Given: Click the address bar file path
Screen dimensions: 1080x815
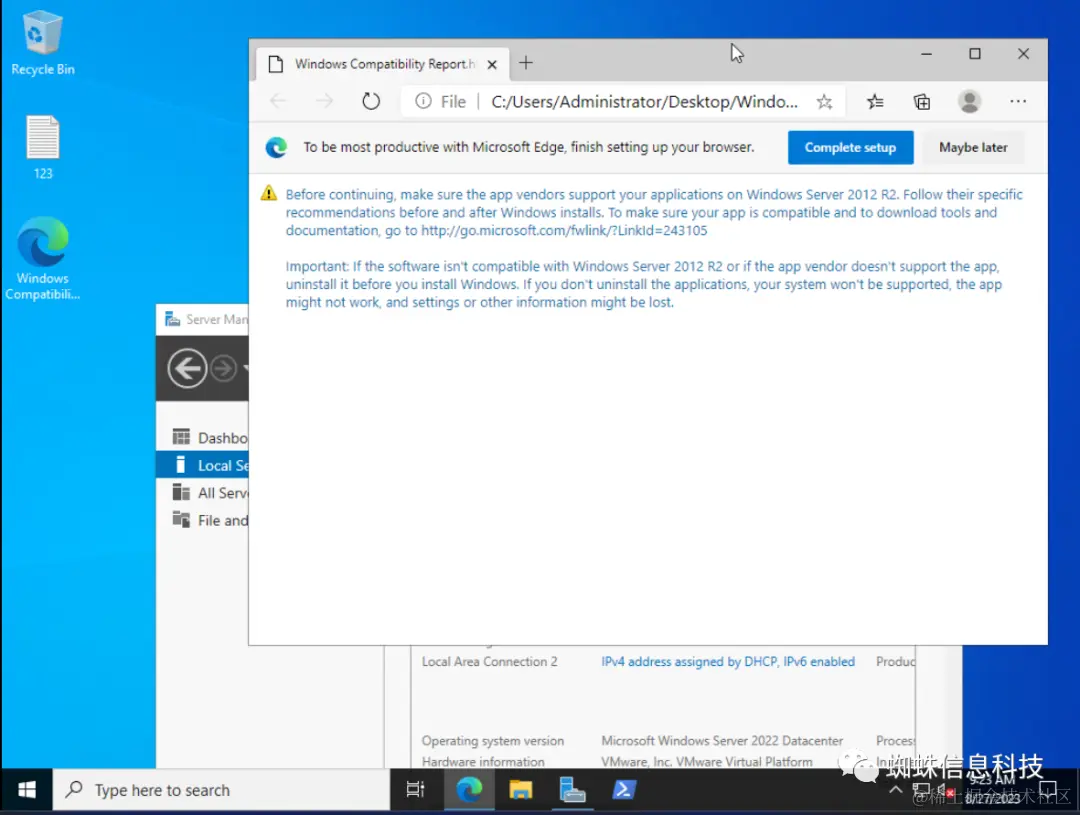Looking at the screenshot, I should coord(644,102).
